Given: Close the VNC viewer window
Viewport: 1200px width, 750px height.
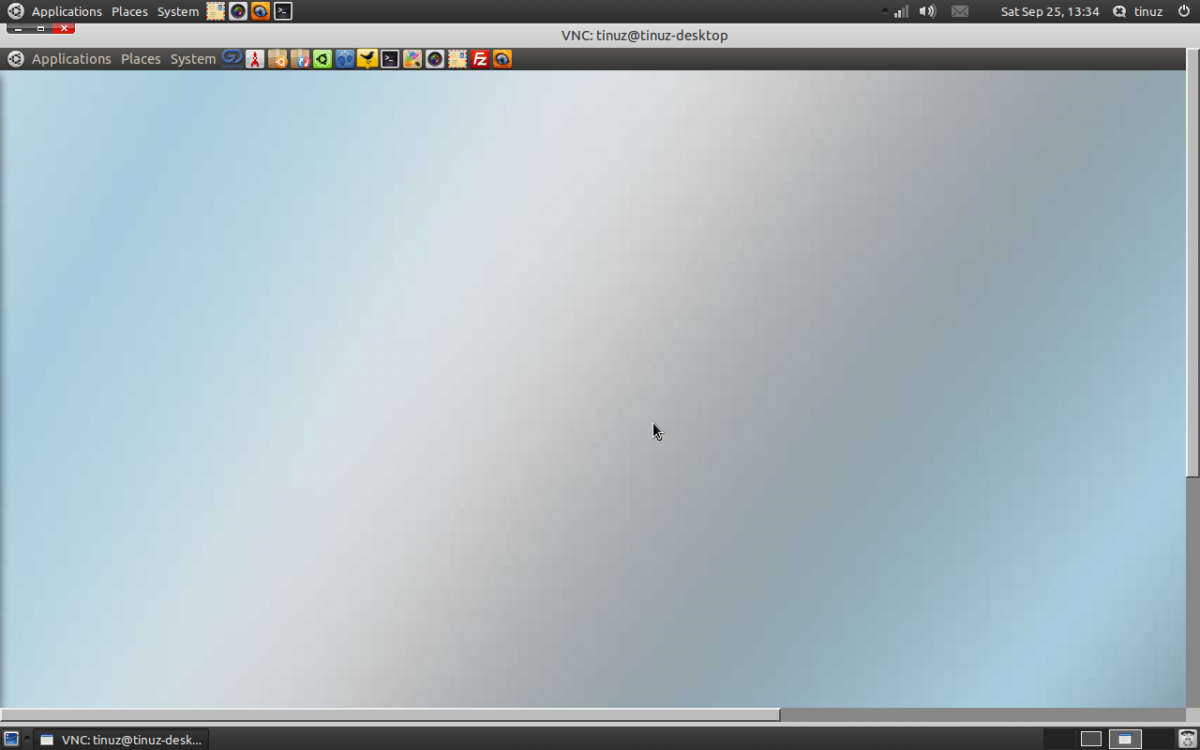Looking at the screenshot, I should pyautogui.click(x=64, y=28).
